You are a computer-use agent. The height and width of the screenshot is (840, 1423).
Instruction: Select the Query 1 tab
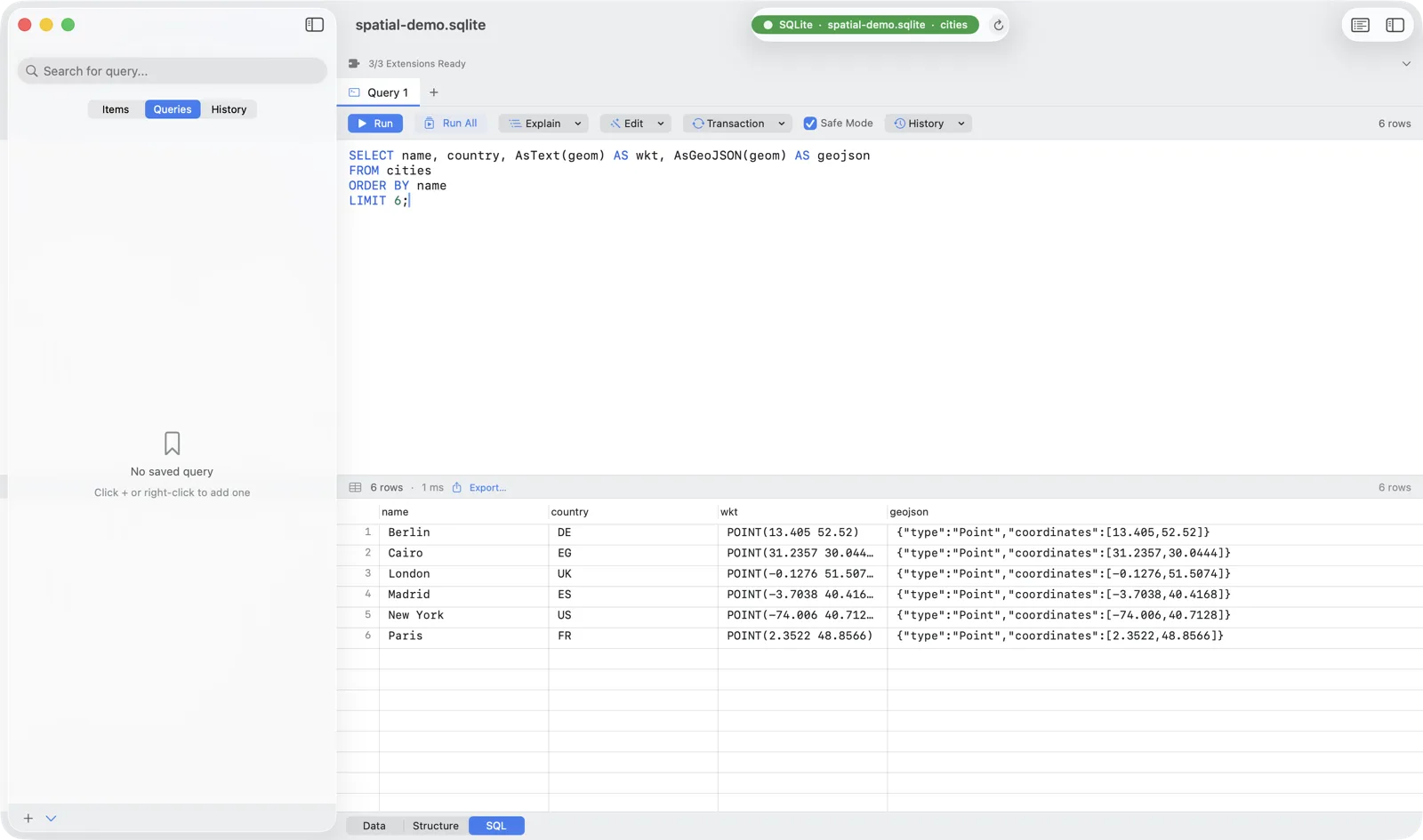click(x=379, y=92)
